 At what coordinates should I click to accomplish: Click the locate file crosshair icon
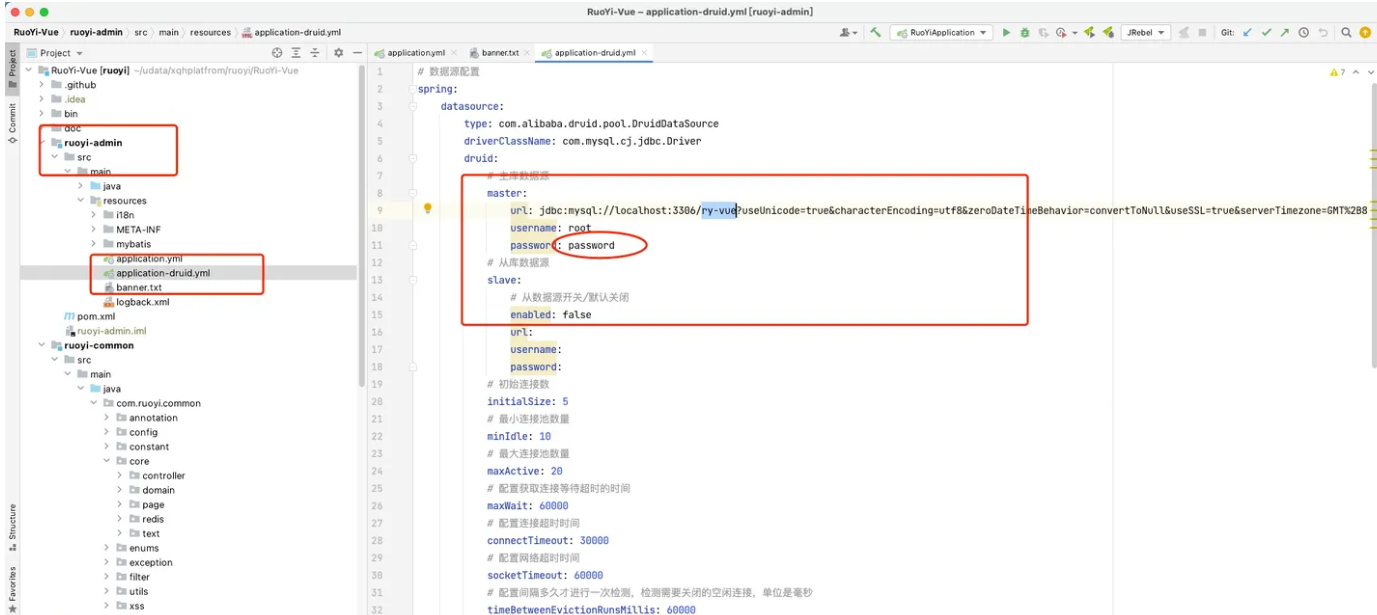[277, 53]
